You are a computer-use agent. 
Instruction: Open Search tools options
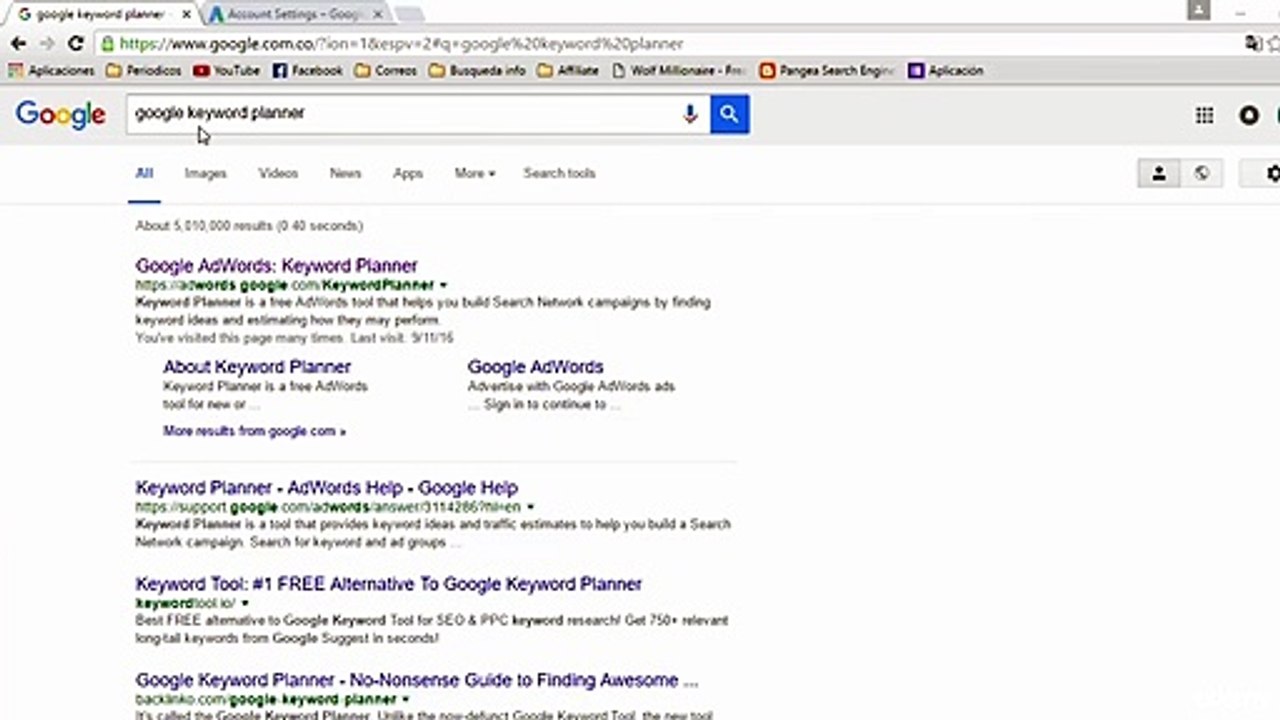tap(559, 173)
